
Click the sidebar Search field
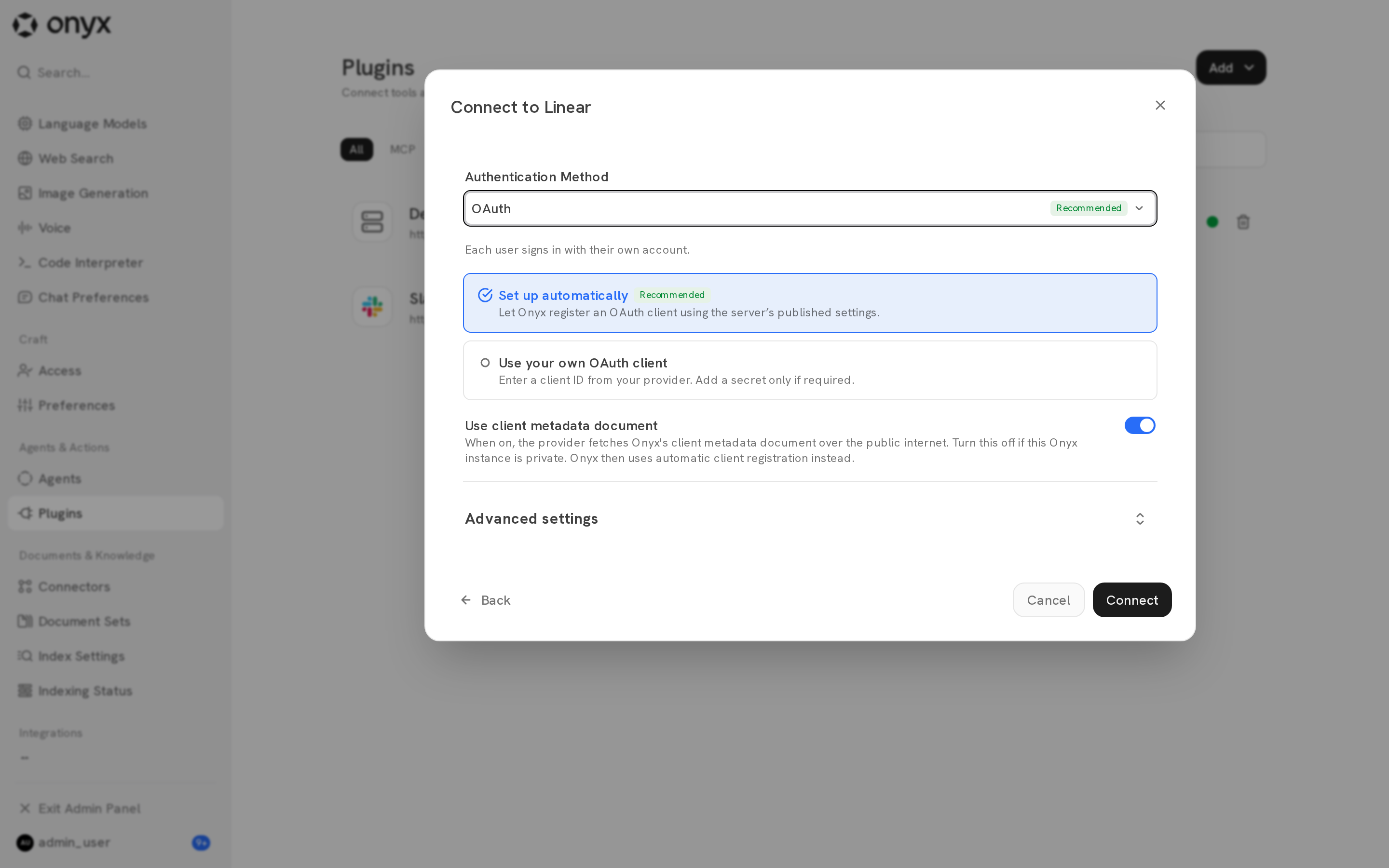[115, 72]
